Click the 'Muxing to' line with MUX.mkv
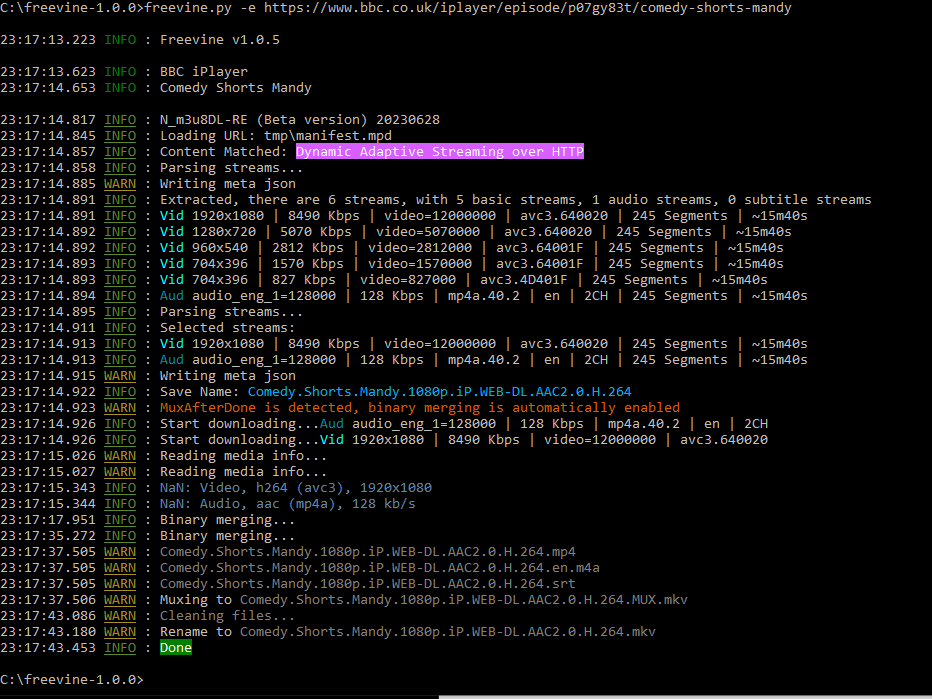 [423, 600]
